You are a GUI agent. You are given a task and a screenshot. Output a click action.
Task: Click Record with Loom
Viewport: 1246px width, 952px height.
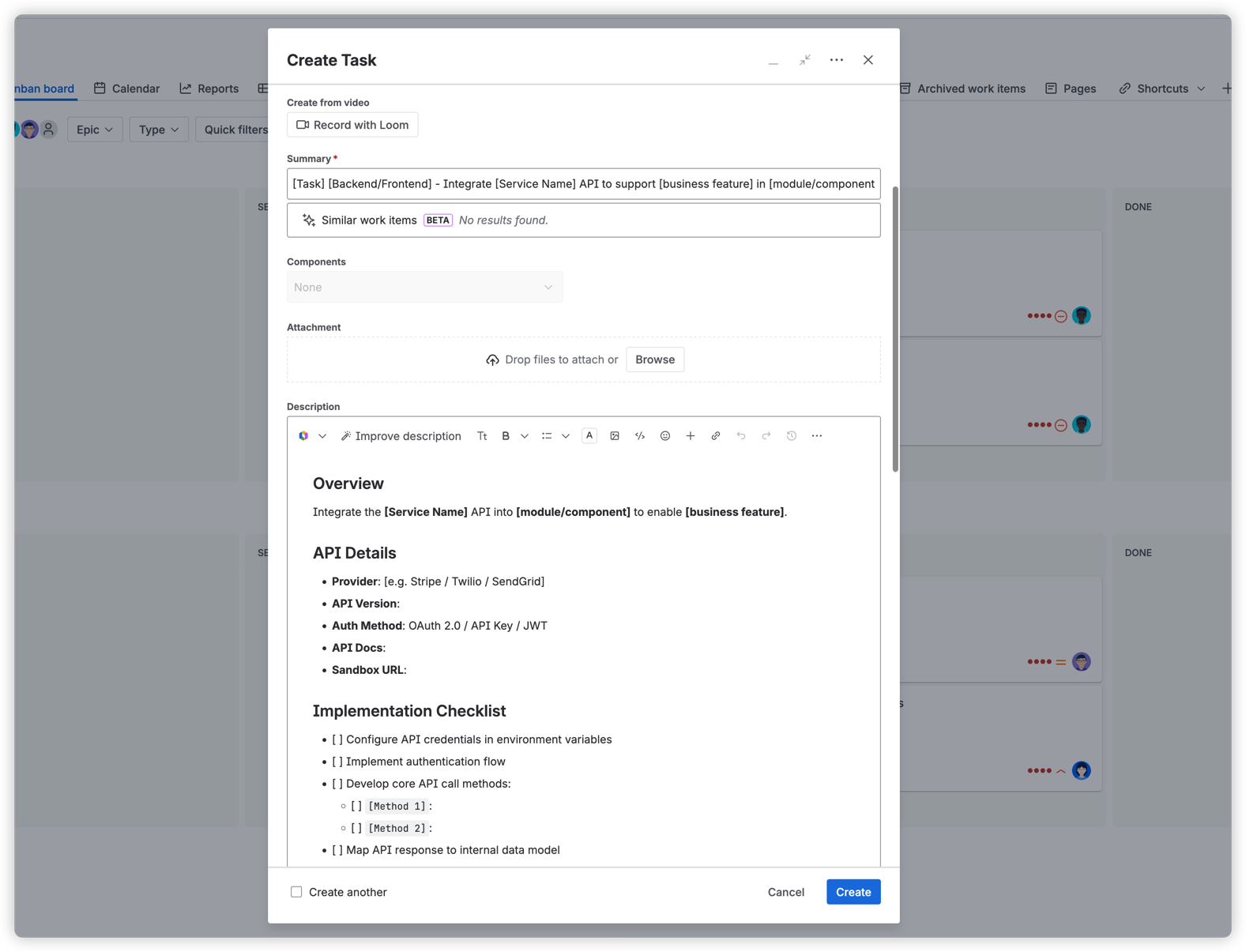coord(352,125)
